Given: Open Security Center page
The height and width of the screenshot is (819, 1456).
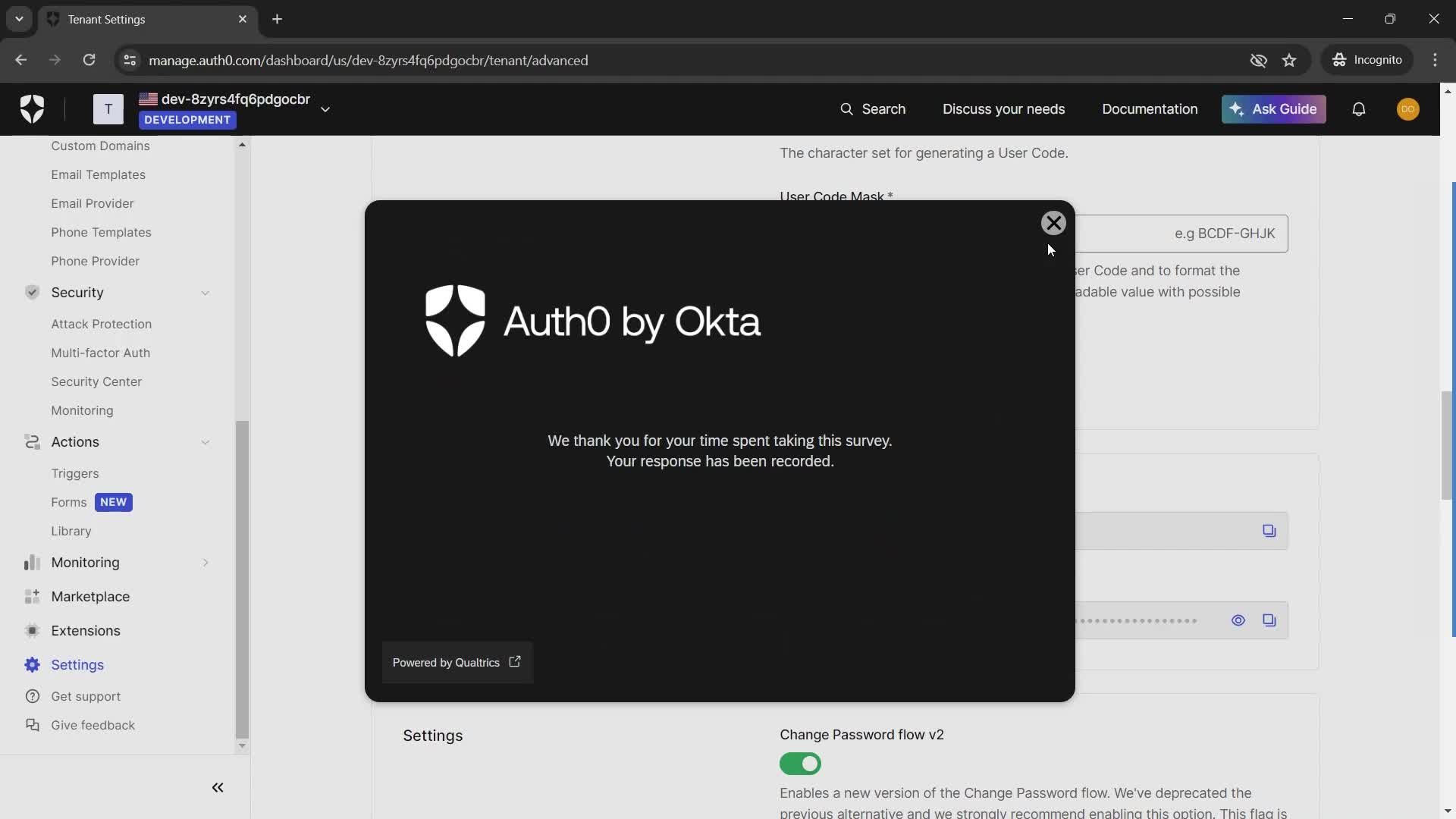Looking at the screenshot, I should [x=96, y=381].
